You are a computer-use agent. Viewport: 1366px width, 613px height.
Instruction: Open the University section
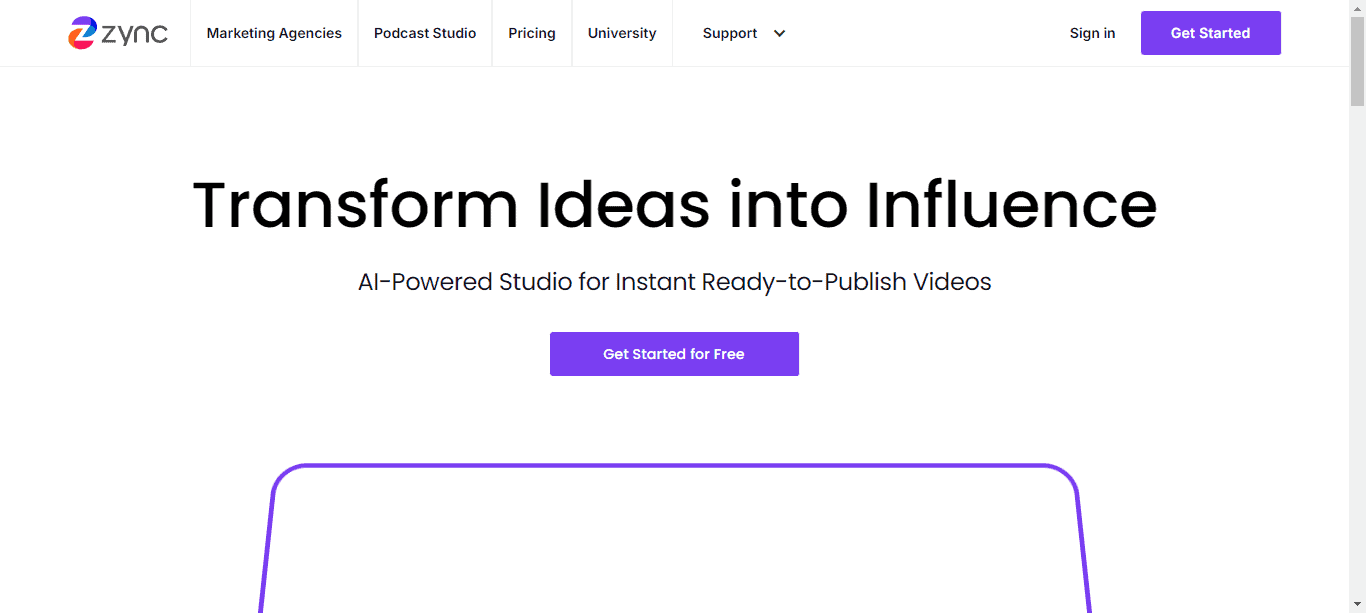point(621,33)
